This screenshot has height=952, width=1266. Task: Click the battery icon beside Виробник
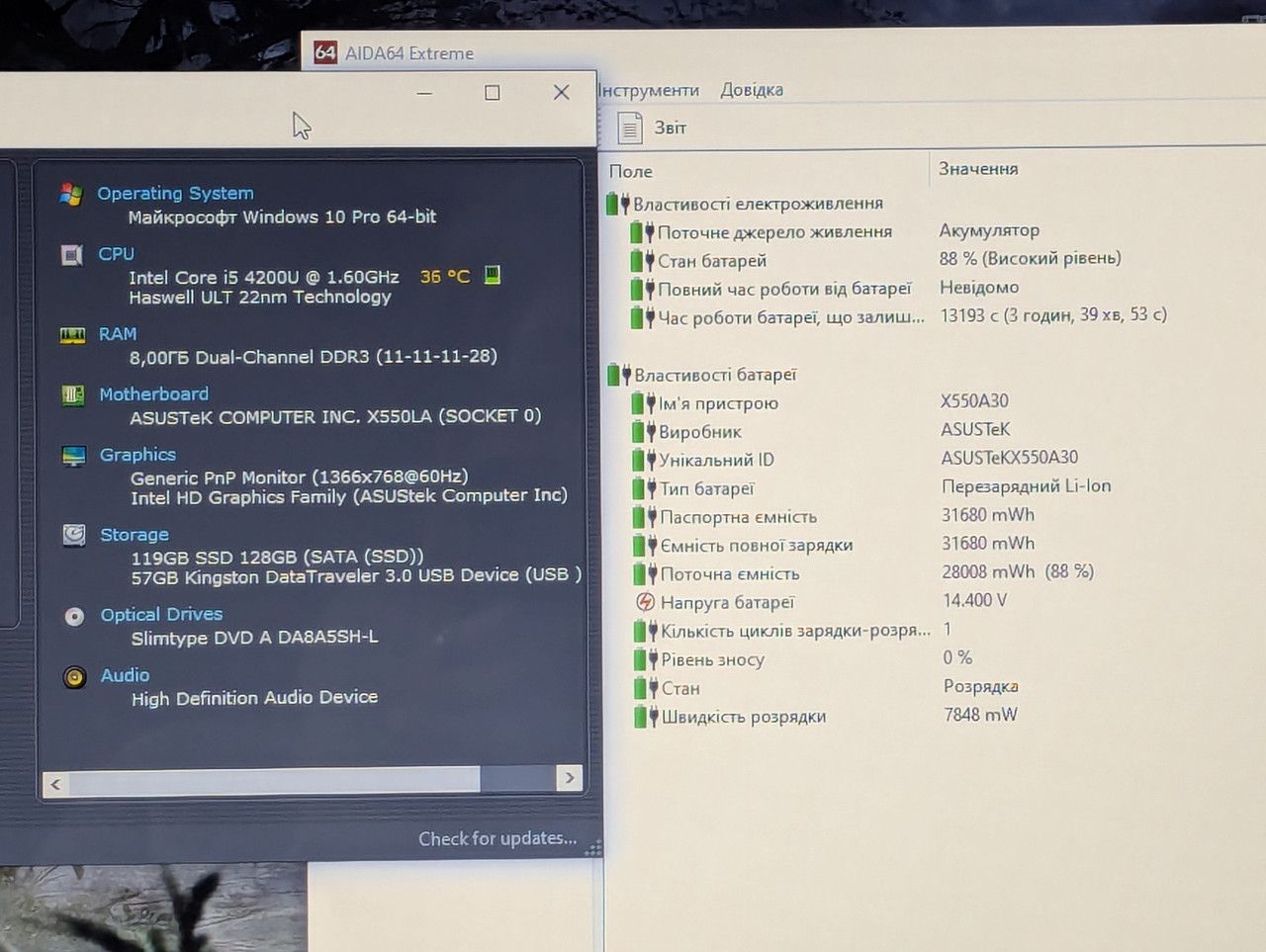645,432
